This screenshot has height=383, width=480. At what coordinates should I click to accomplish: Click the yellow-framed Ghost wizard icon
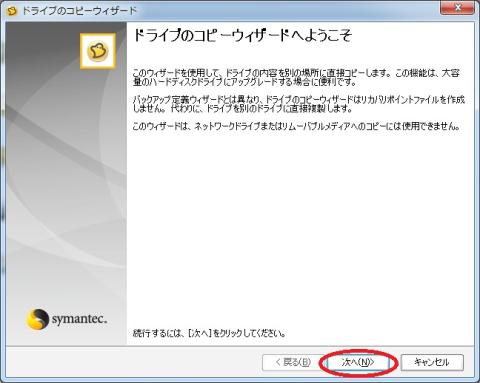pos(98,51)
